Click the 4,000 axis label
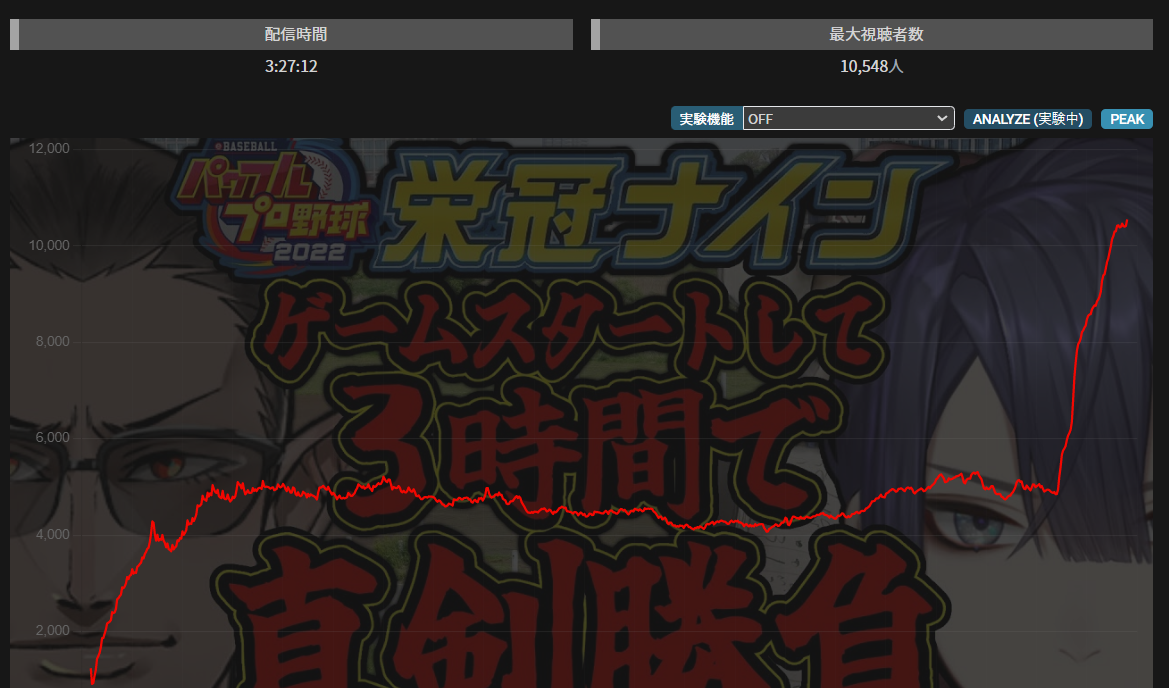The image size is (1169, 688). click(52, 534)
